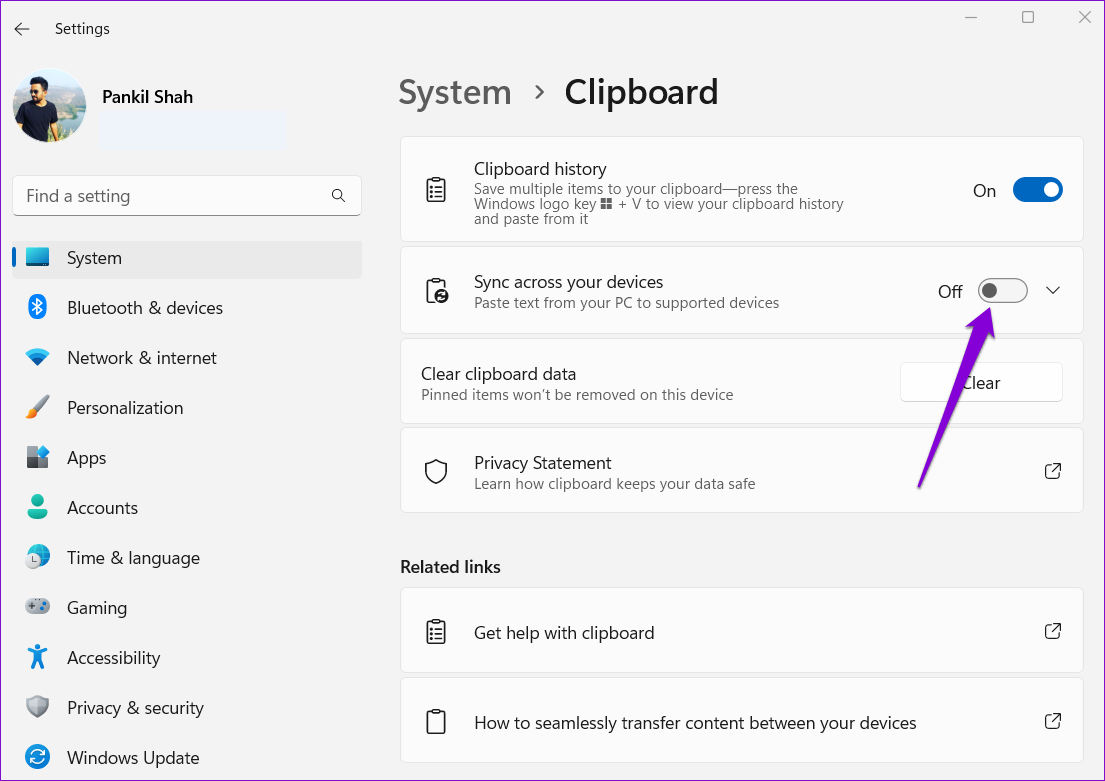Open the Apps settings page

click(x=187, y=458)
